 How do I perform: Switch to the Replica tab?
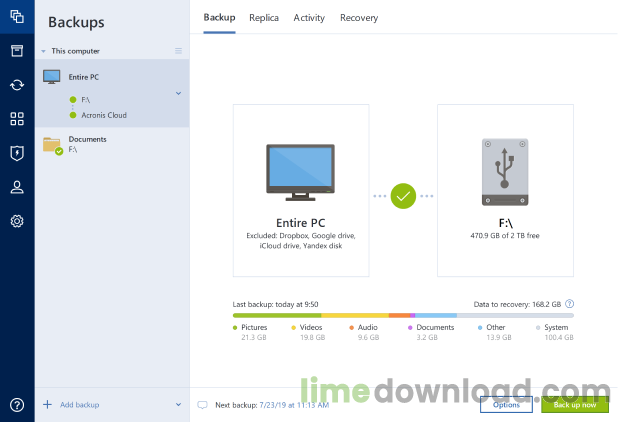(x=264, y=18)
